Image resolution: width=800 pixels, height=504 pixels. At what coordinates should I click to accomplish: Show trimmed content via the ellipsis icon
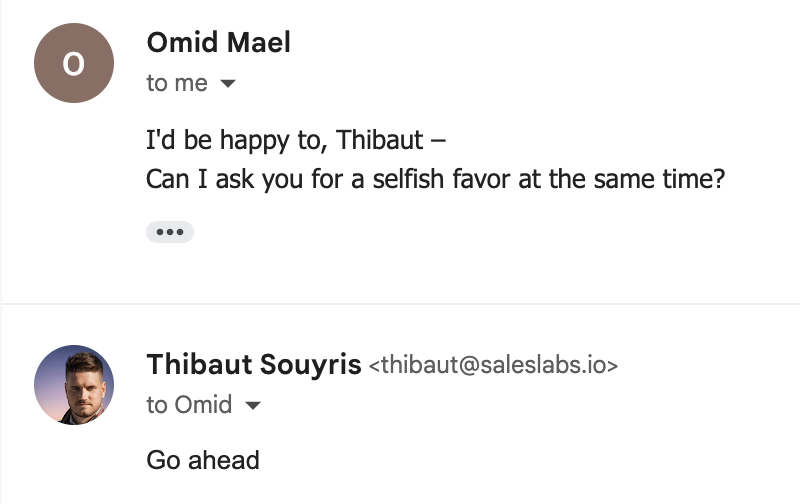pyautogui.click(x=169, y=232)
